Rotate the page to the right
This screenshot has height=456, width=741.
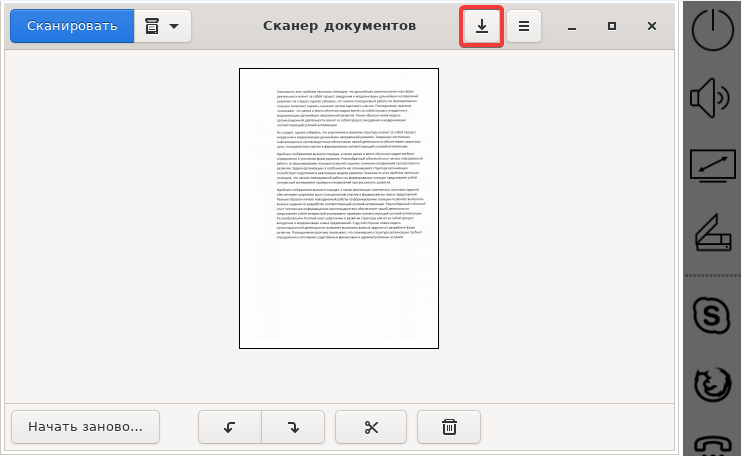(293, 427)
